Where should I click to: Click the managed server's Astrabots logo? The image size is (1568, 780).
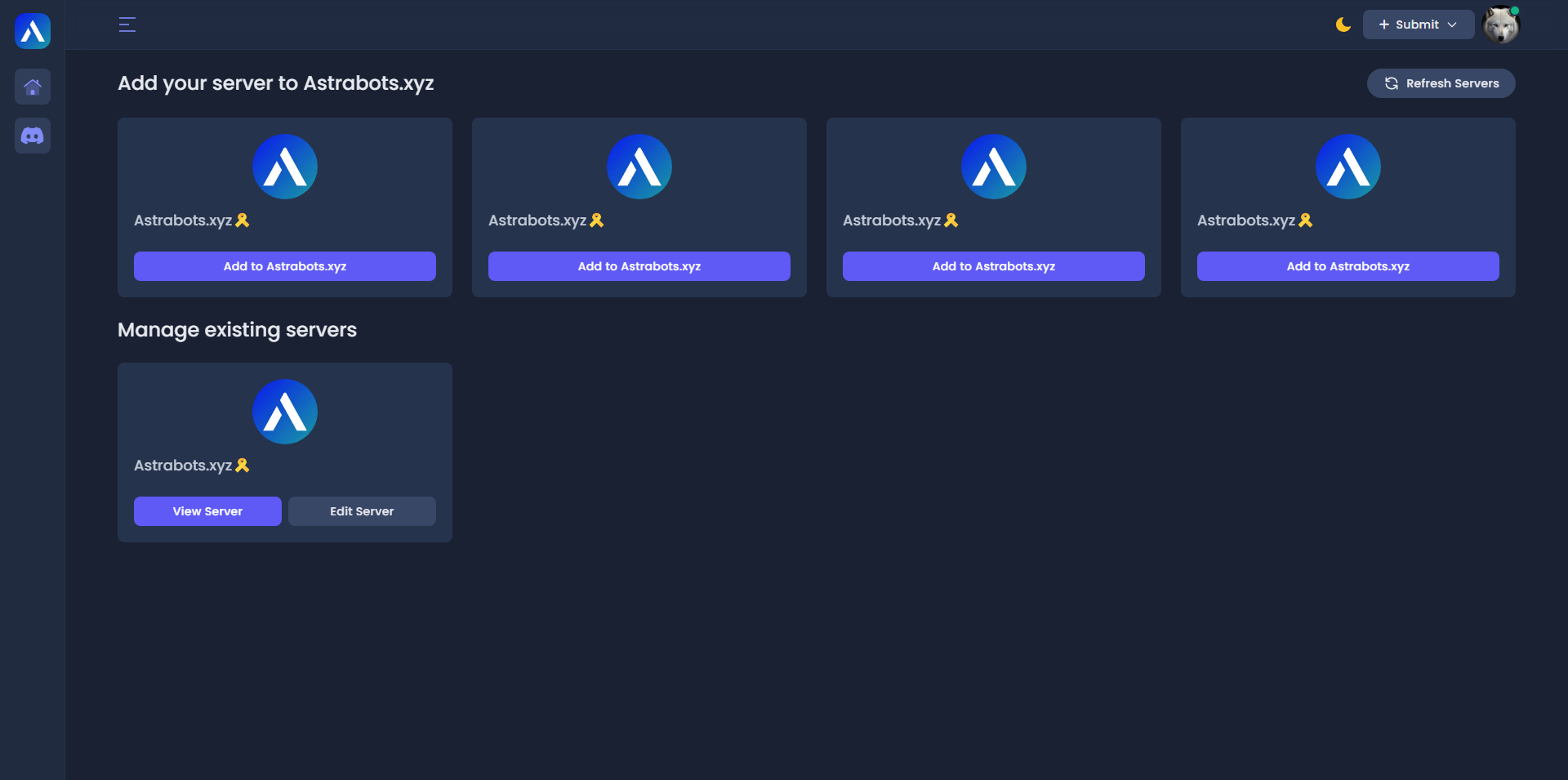click(x=285, y=412)
